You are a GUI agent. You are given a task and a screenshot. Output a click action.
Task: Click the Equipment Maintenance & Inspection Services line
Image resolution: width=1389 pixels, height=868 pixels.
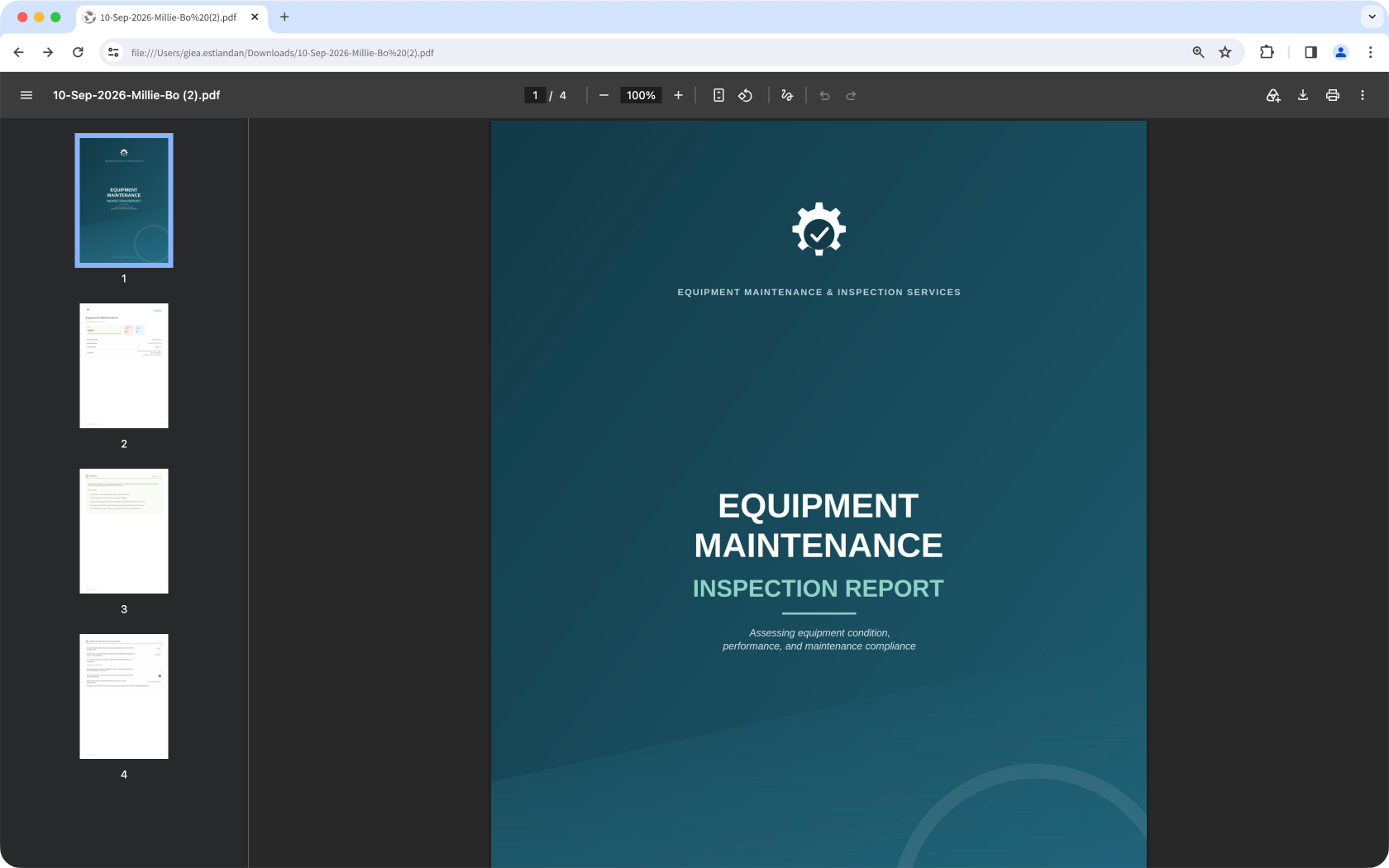[819, 293]
